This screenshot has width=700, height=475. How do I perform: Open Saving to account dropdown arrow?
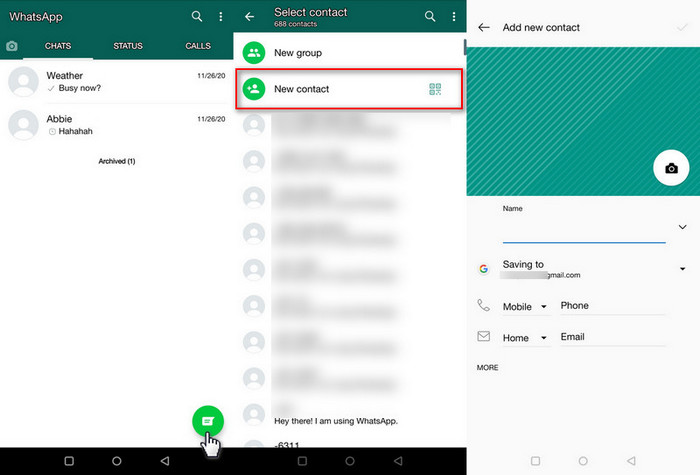point(682,269)
